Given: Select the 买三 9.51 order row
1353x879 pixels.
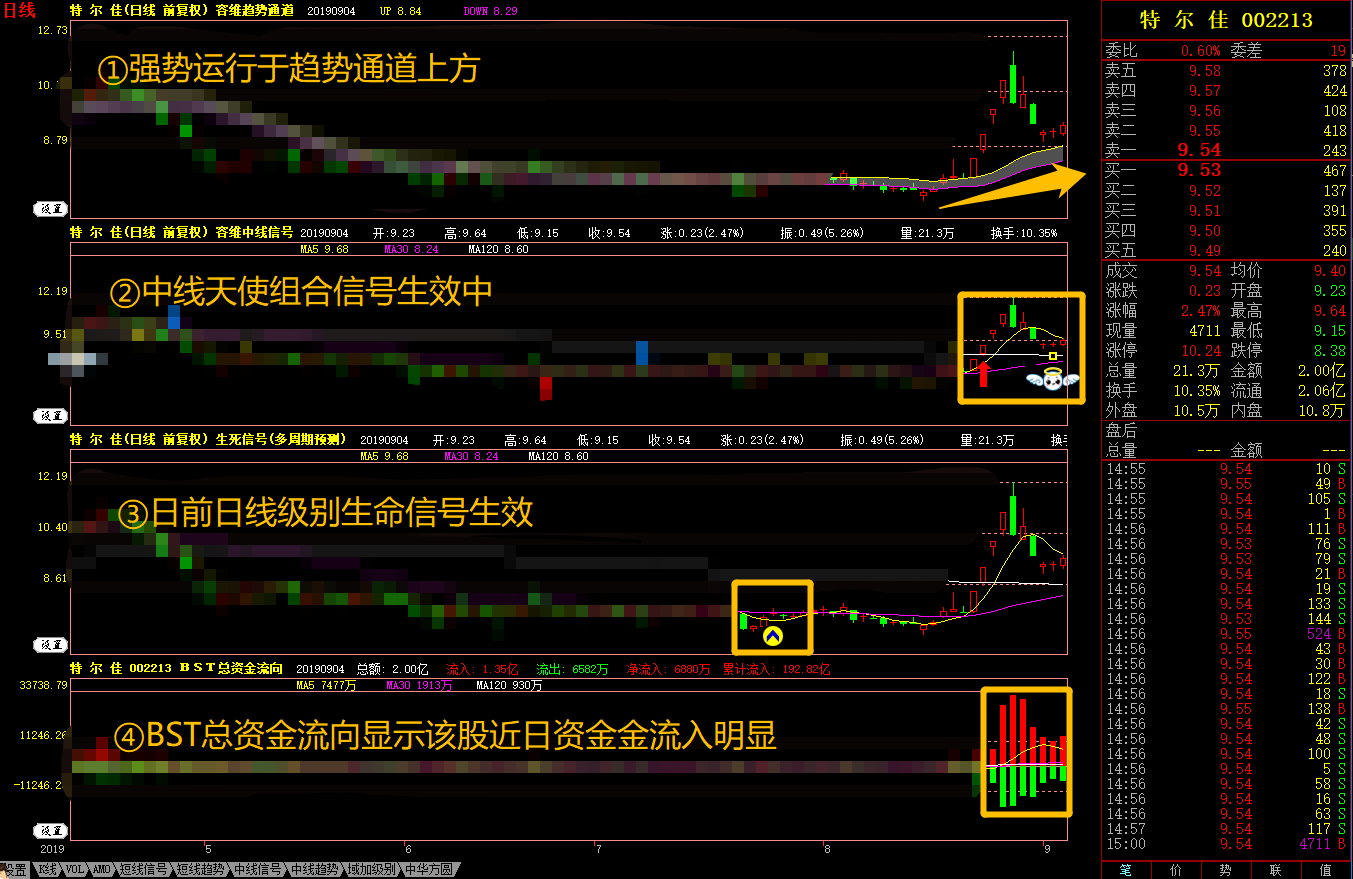Looking at the screenshot, I should (x=1226, y=211).
